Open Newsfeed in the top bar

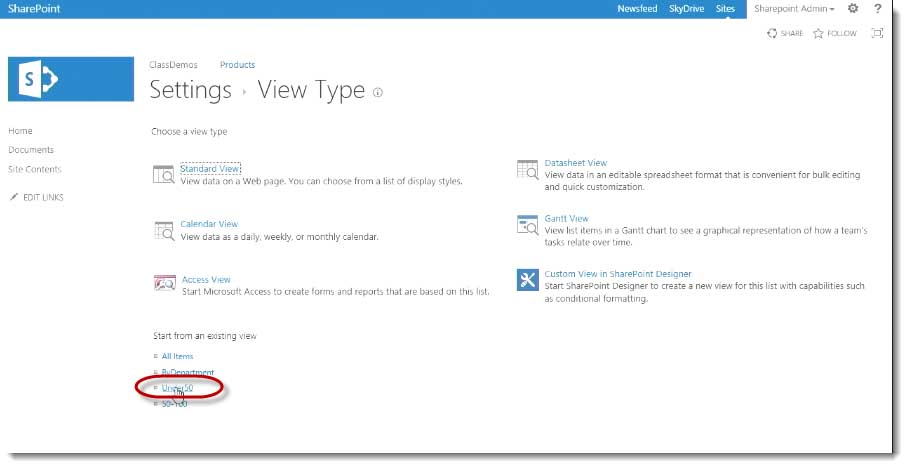point(637,9)
